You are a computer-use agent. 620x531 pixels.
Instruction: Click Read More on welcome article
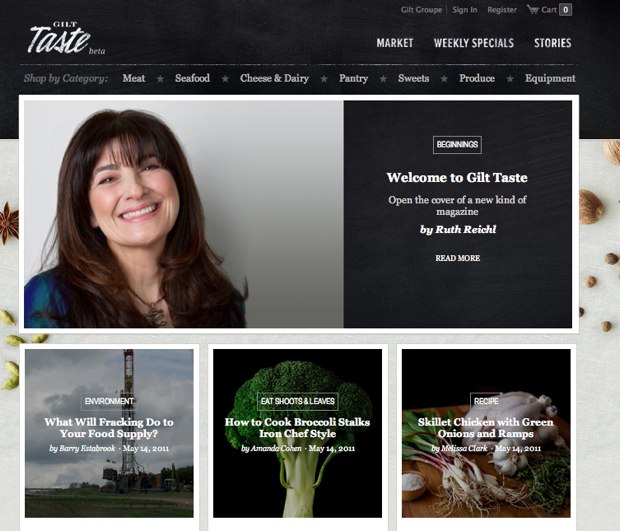tap(457, 258)
